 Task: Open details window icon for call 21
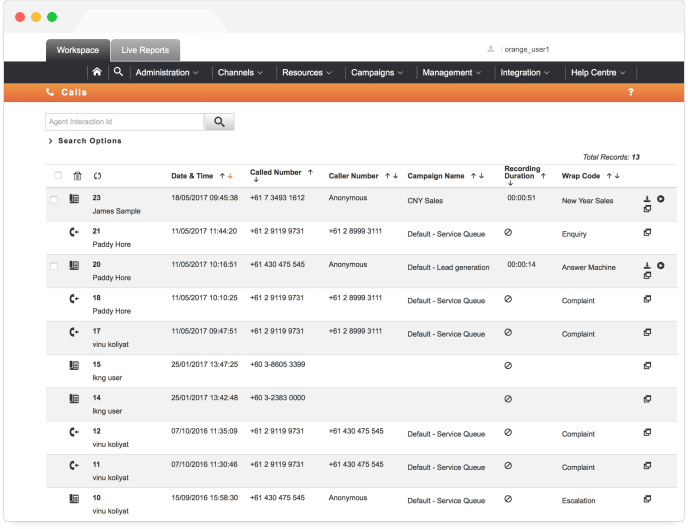[x=647, y=232]
